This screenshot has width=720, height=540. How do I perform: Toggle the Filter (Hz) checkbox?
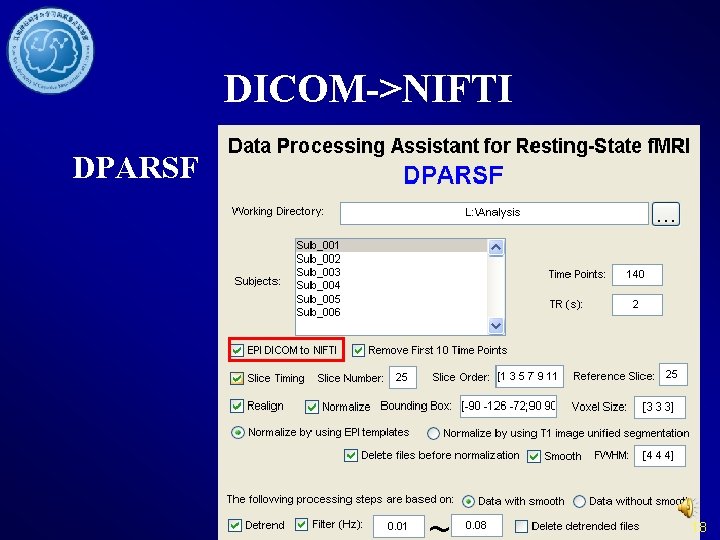pos(302,524)
